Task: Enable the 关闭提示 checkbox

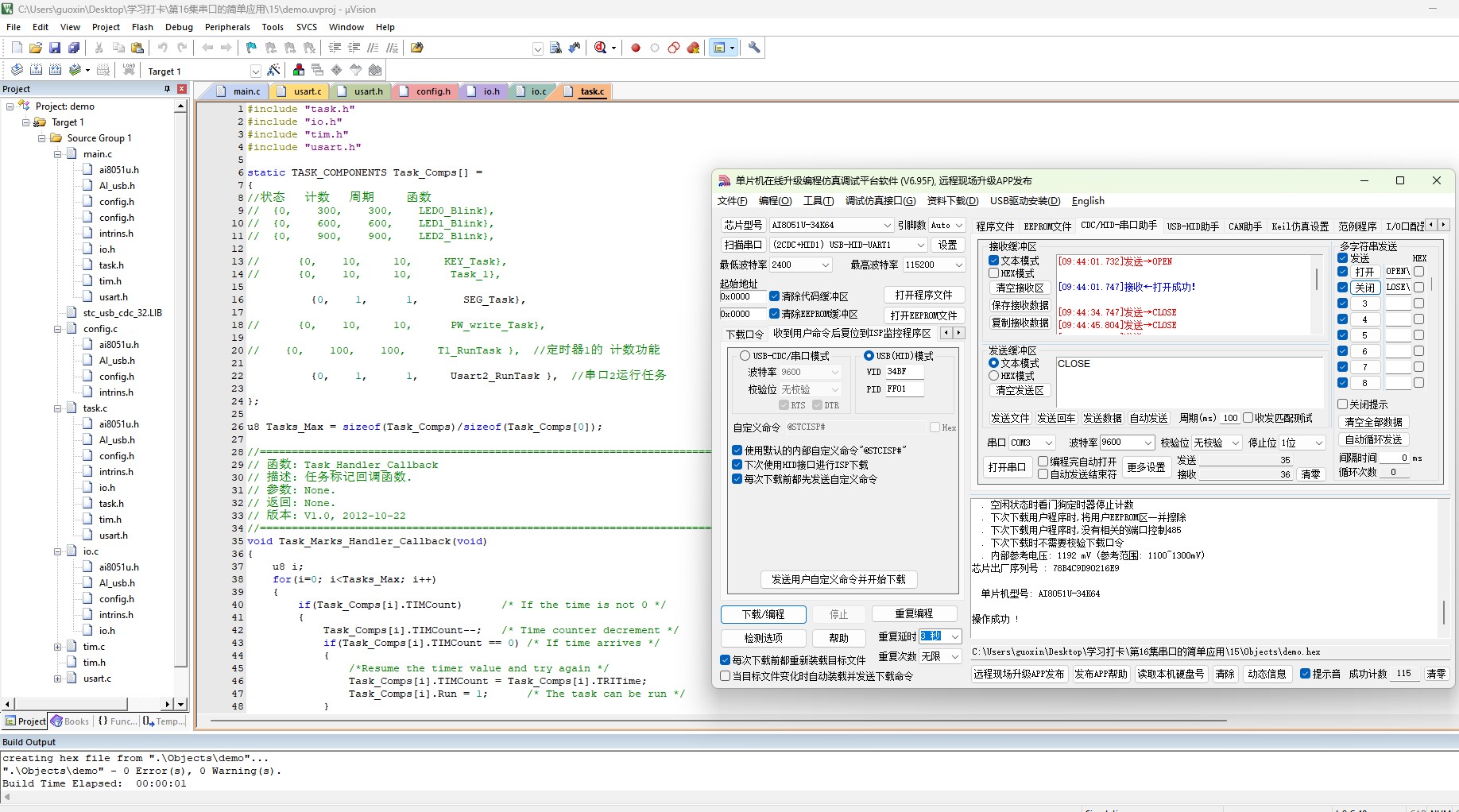Action: [x=1343, y=404]
